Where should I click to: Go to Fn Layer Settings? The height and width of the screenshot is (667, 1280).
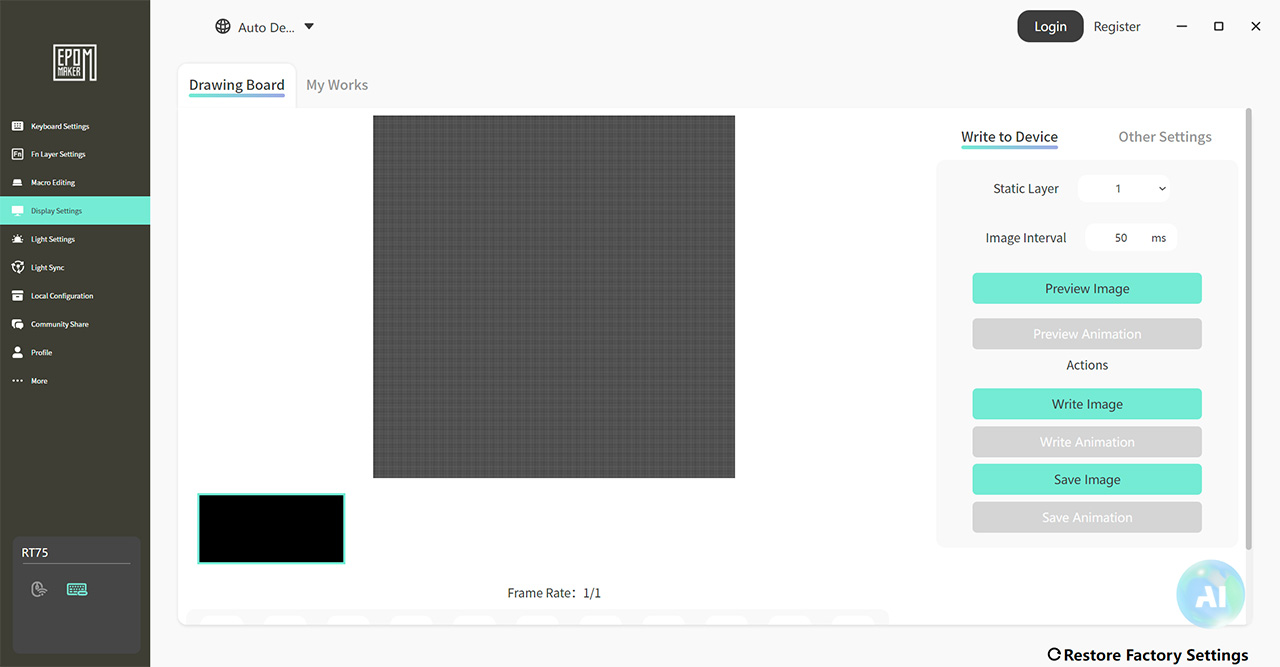[75, 154]
